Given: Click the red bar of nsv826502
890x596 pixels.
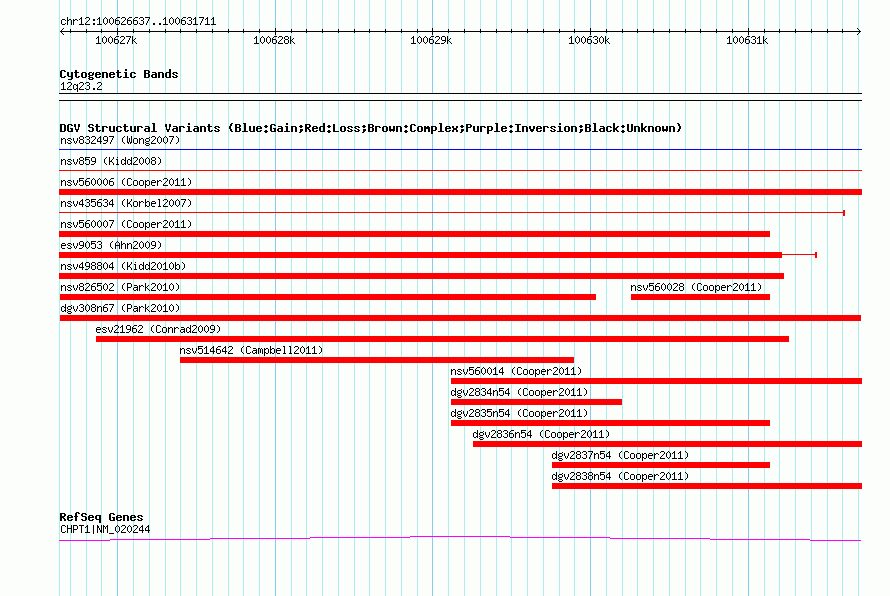Looking at the screenshot, I should [x=328, y=297].
